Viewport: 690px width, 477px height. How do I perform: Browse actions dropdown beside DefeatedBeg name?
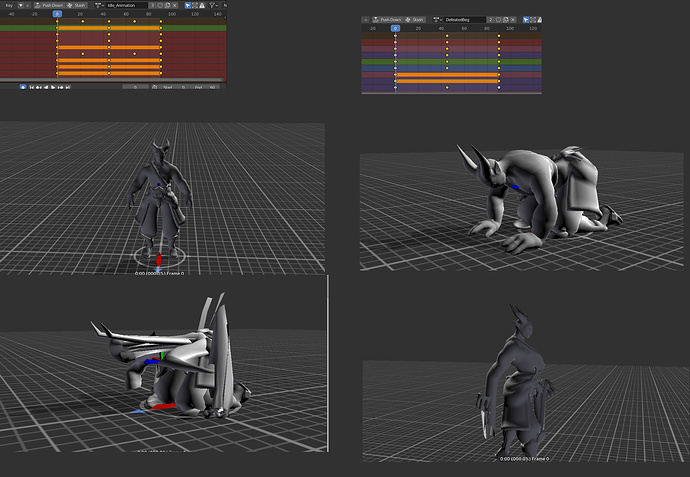point(437,20)
